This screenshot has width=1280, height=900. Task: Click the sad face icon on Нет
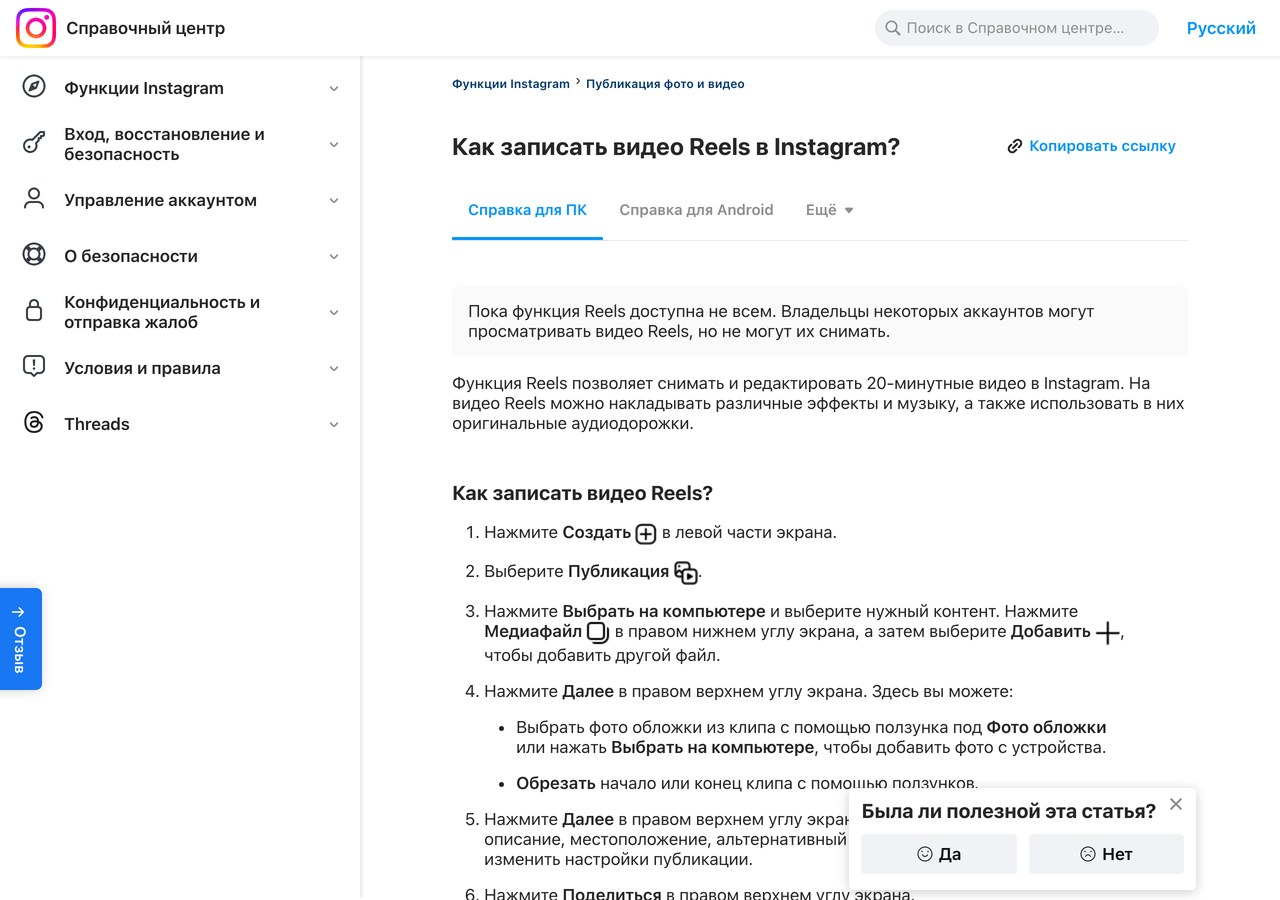point(1088,854)
